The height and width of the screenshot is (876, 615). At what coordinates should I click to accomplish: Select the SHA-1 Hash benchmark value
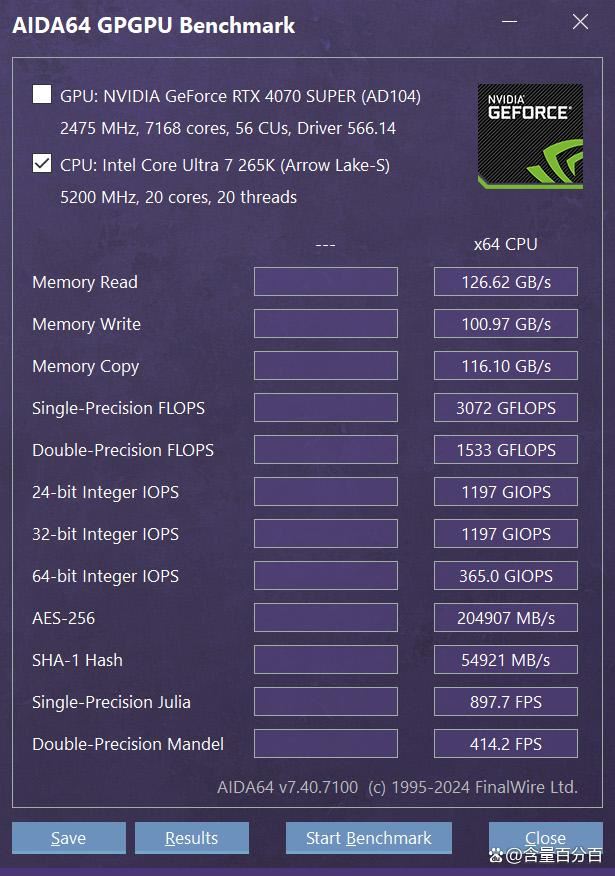505,659
